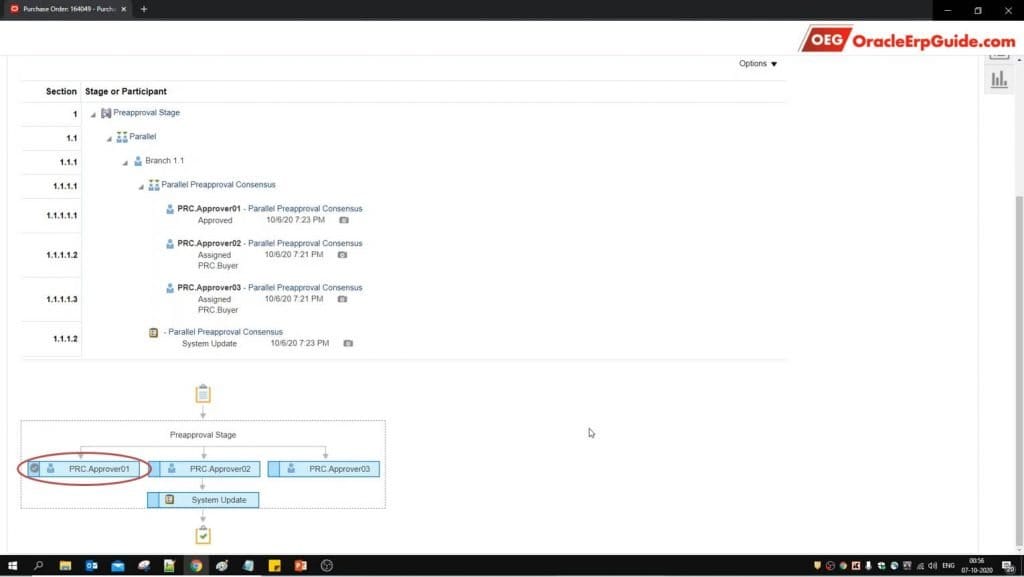Collapse the Parallel node arrow in row 1.1
Image resolution: width=1024 pixels, height=577 pixels.
coord(109,137)
